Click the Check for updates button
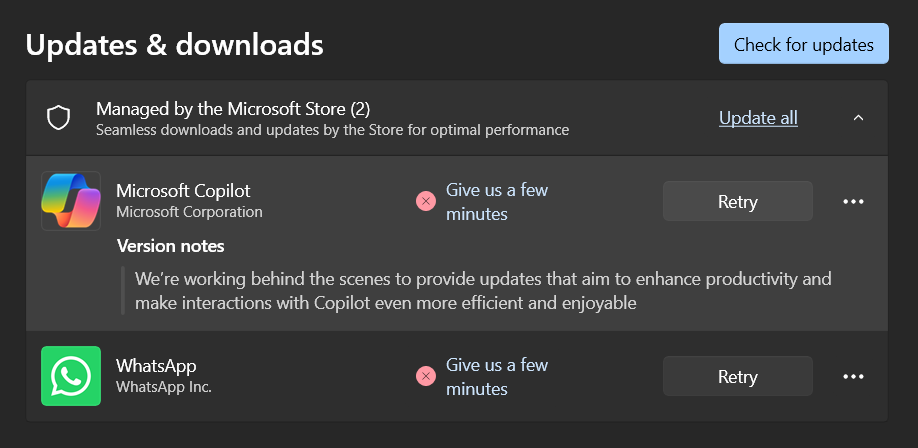 coord(803,44)
